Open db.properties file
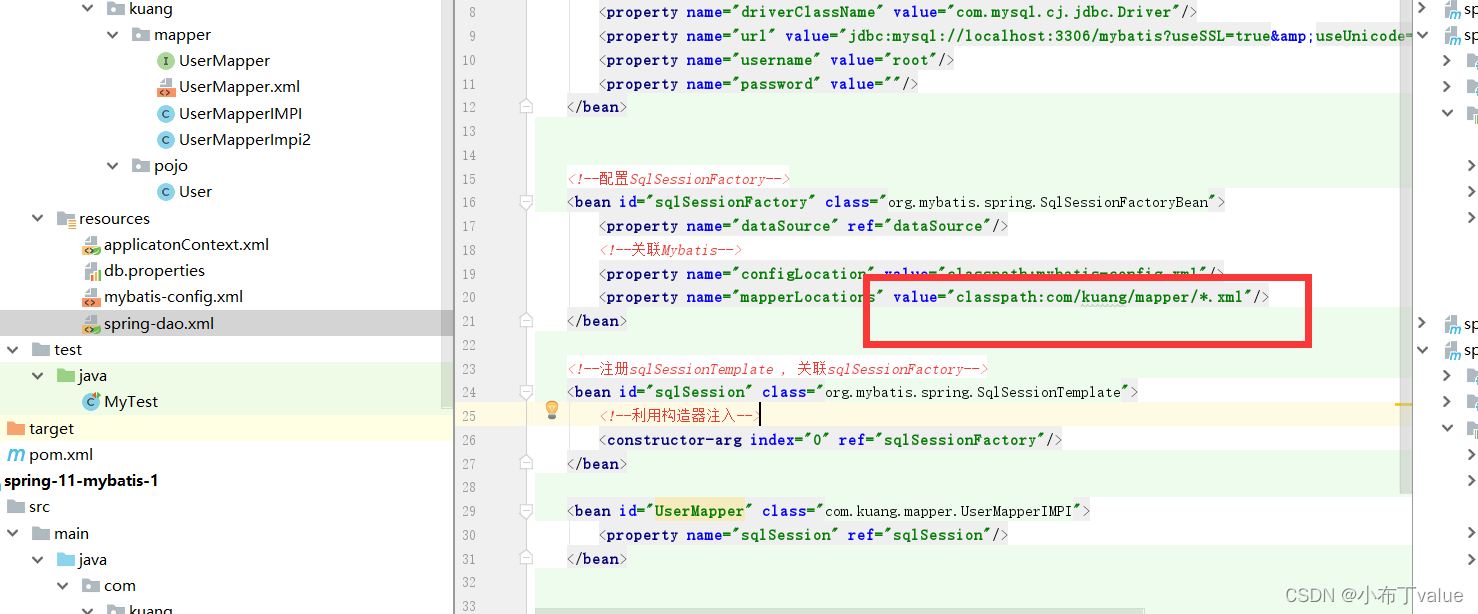 [x=154, y=271]
